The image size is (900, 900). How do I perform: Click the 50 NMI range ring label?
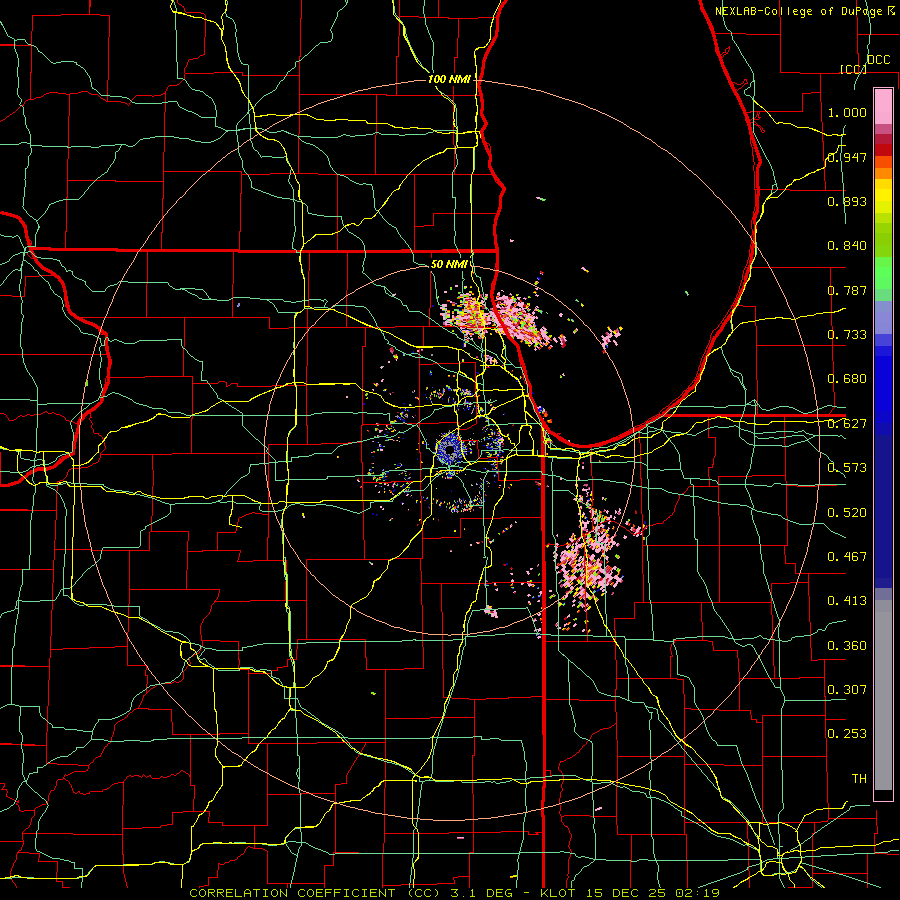(449, 264)
